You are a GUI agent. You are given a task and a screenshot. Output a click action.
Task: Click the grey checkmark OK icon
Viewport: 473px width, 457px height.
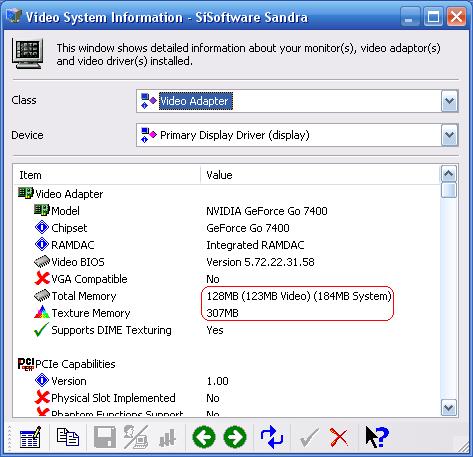[309, 438]
